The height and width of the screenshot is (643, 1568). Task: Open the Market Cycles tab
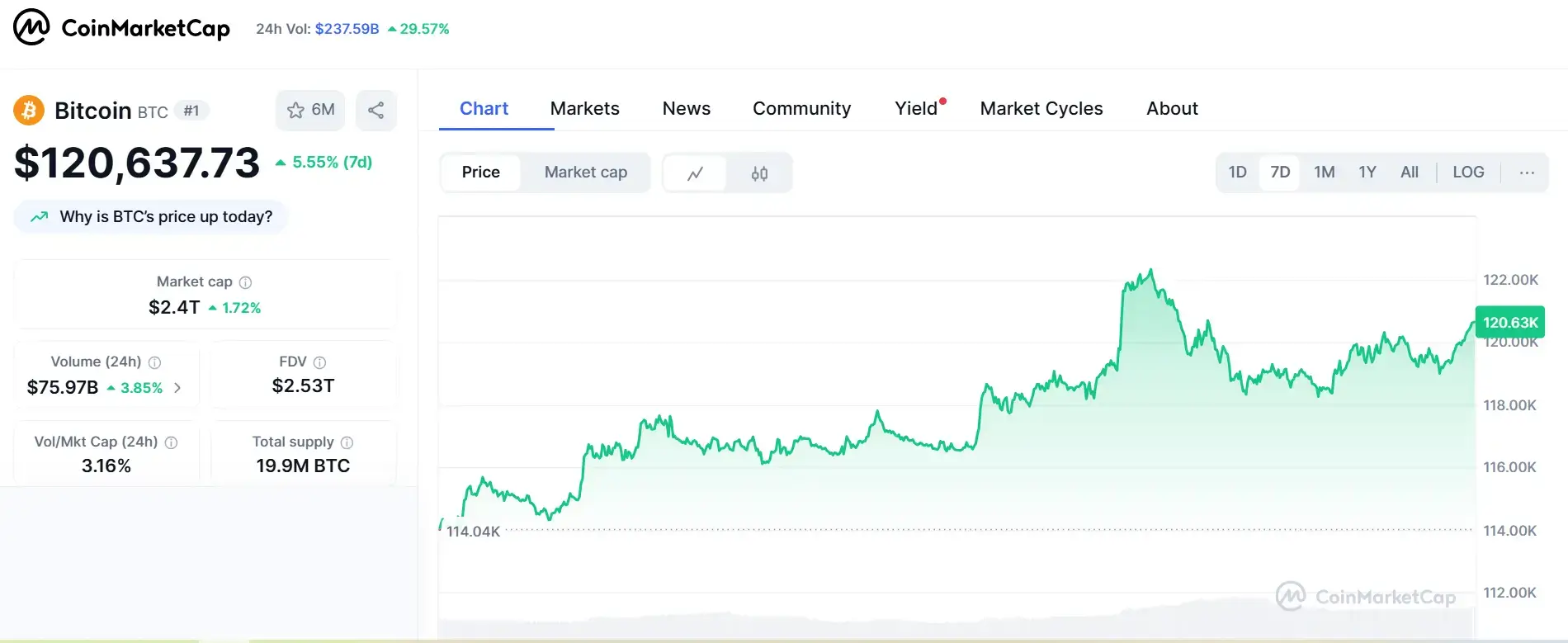(1041, 109)
